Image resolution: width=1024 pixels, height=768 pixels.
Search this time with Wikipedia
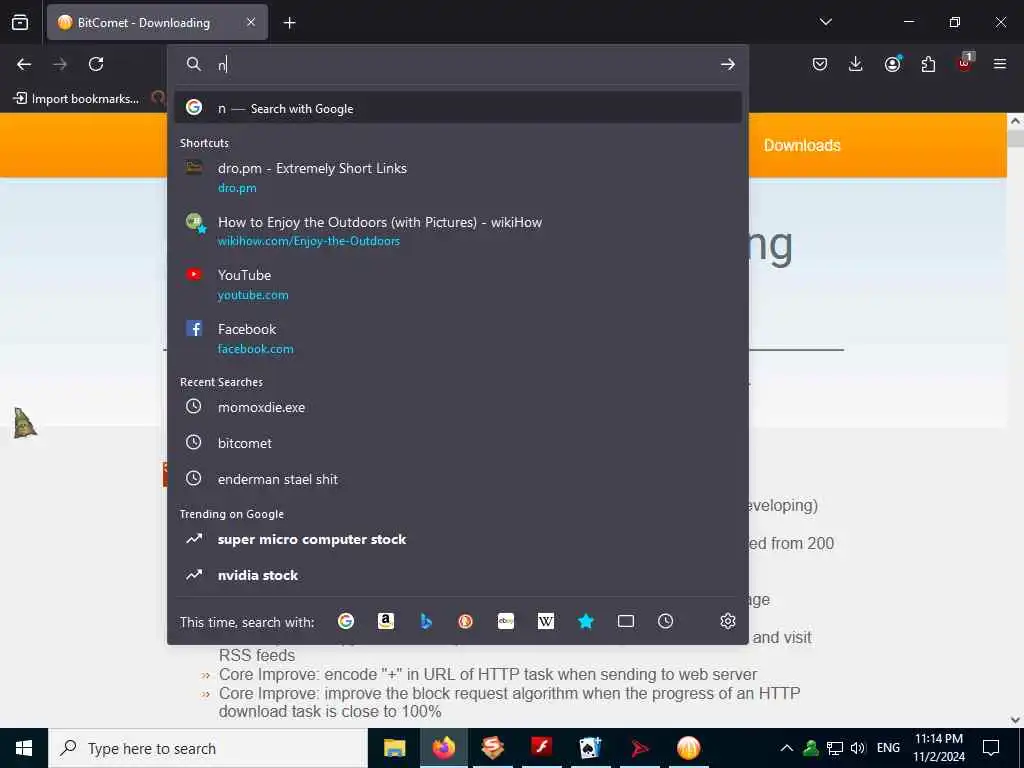click(x=546, y=621)
